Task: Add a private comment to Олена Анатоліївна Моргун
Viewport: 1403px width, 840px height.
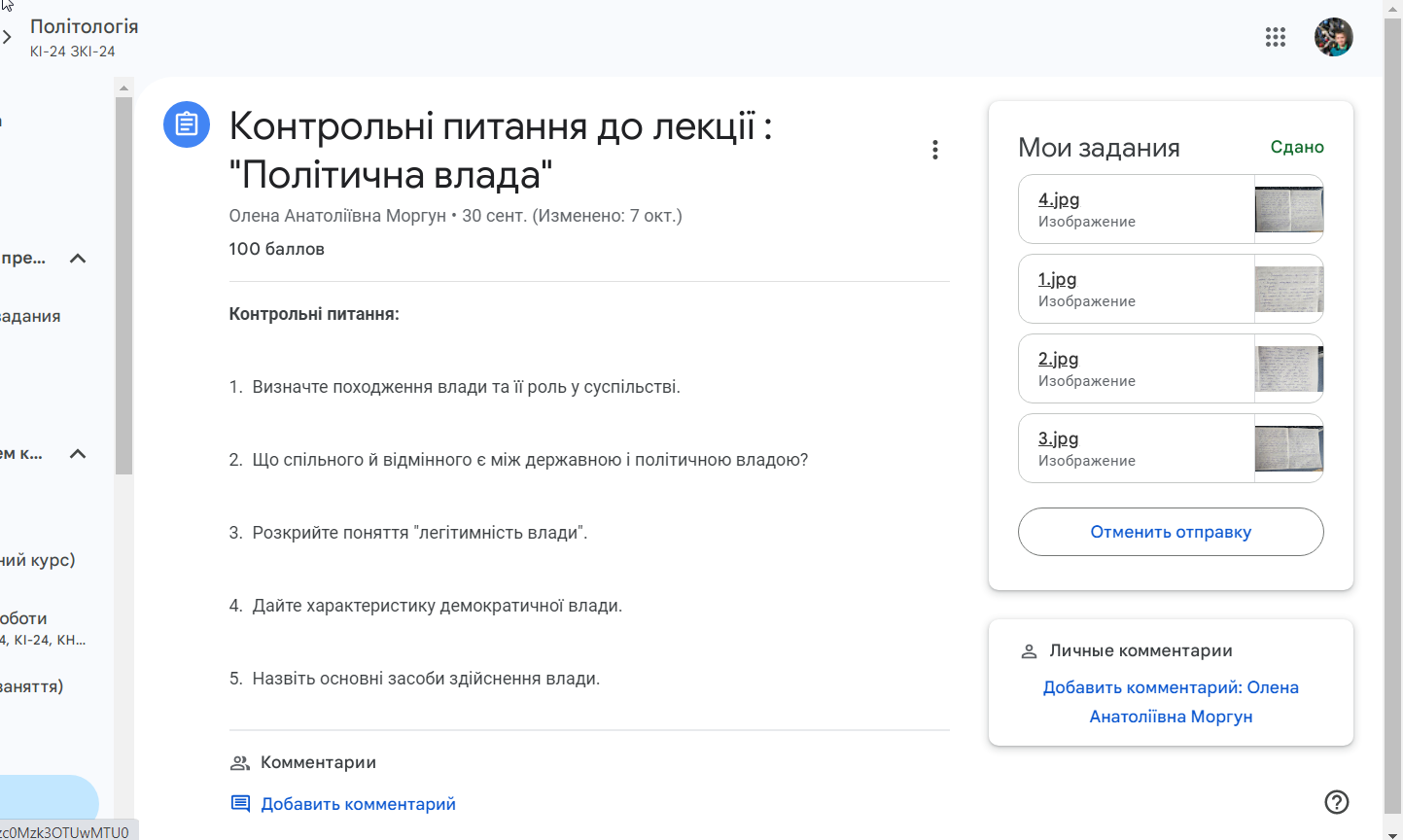Action: tap(1170, 702)
